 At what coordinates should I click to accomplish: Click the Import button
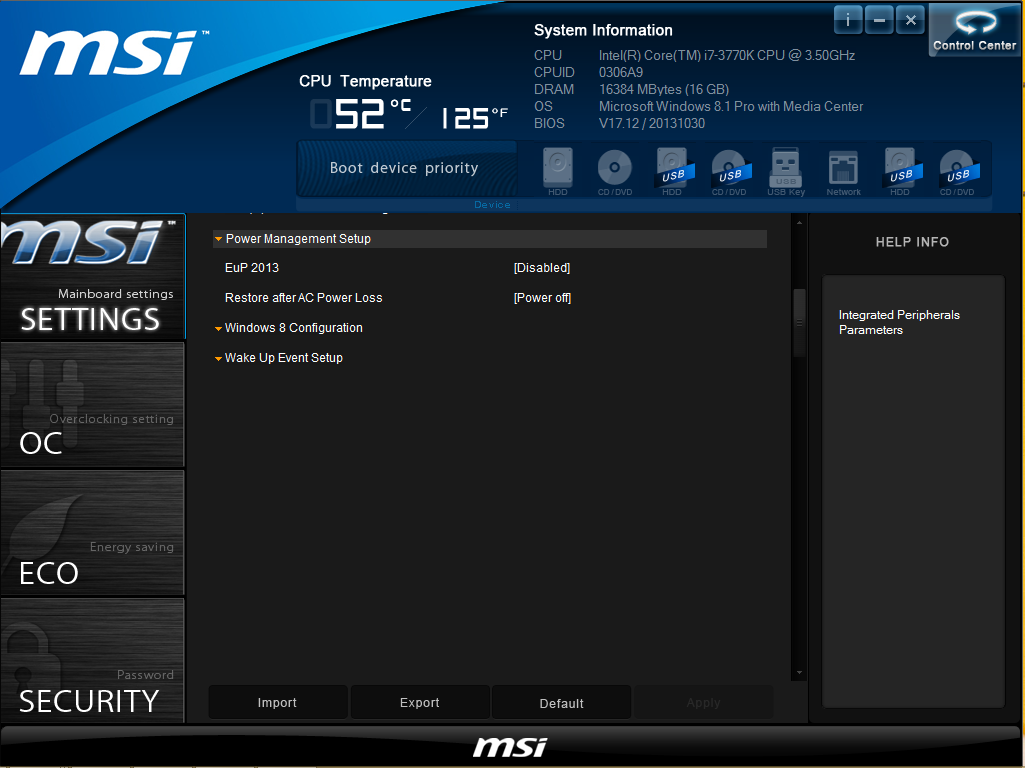277,703
